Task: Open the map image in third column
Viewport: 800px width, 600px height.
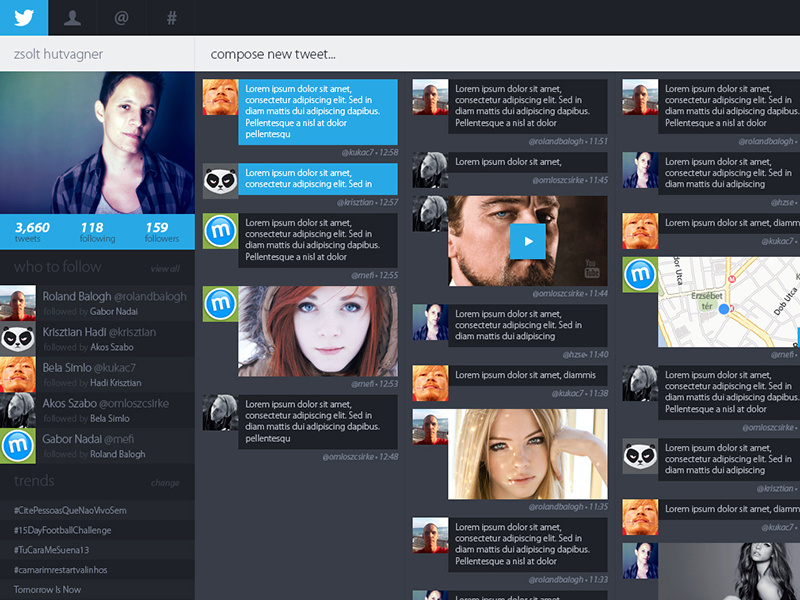Action: pos(729,302)
